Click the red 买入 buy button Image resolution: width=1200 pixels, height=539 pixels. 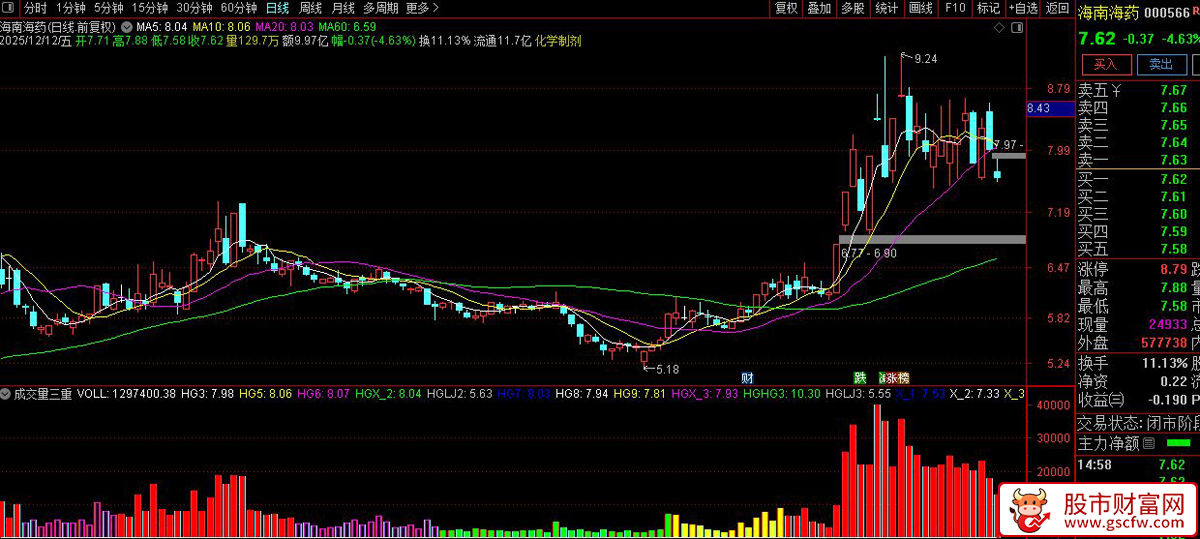point(1105,65)
